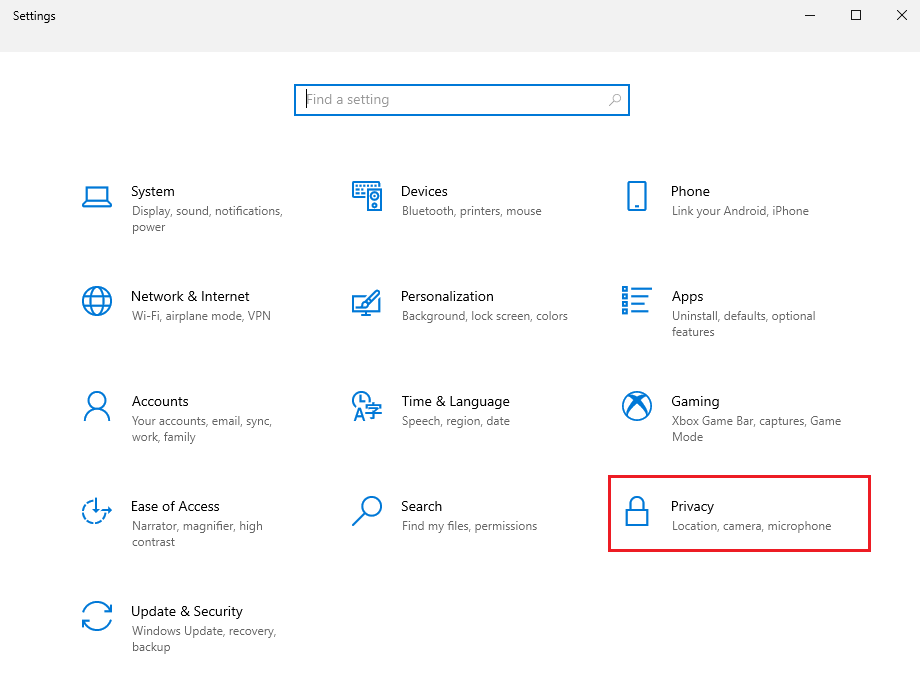Open Accounts using the person icon

[96, 406]
